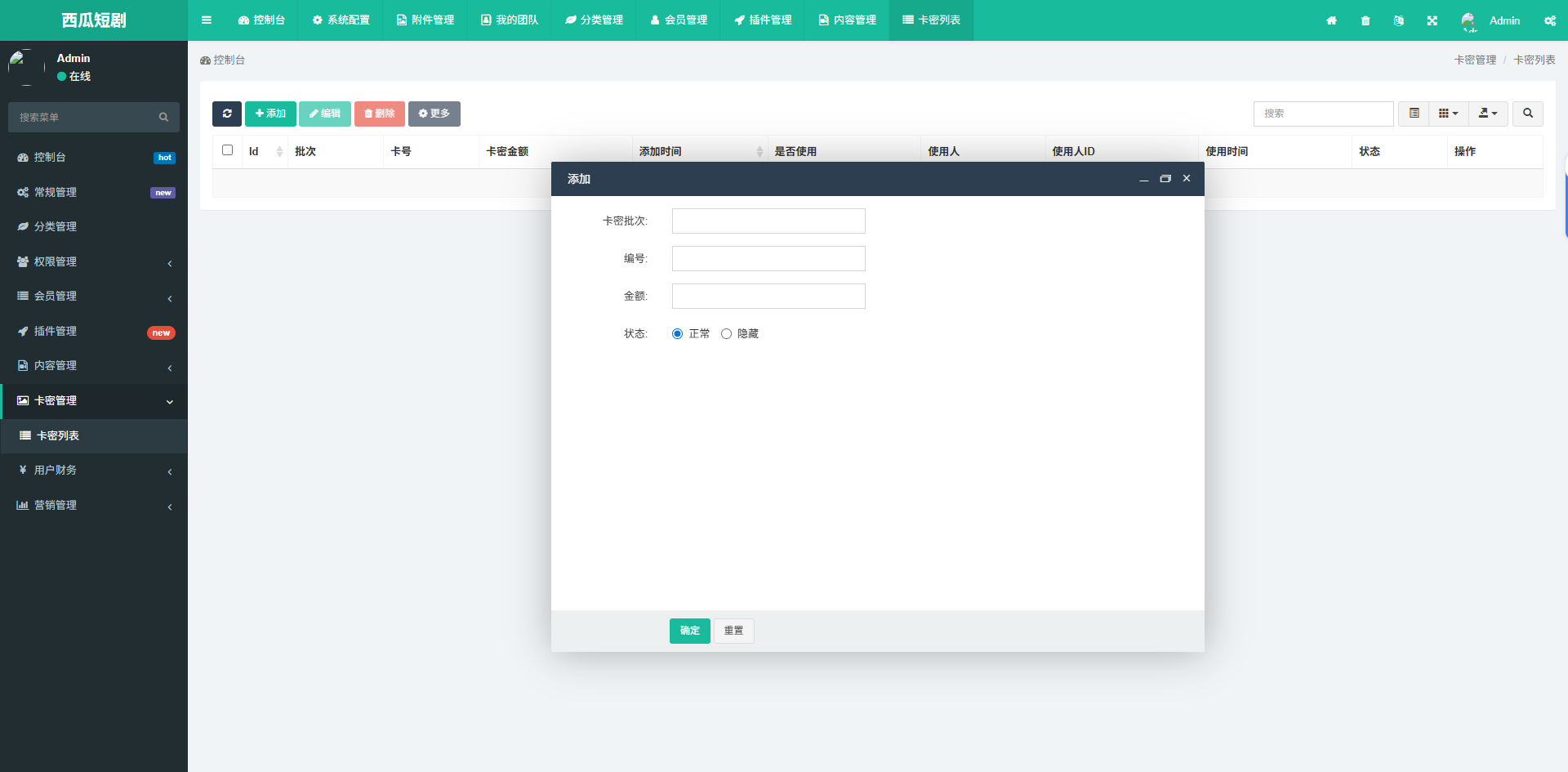Switch to card view toggle icon

tap(1414, 114)
